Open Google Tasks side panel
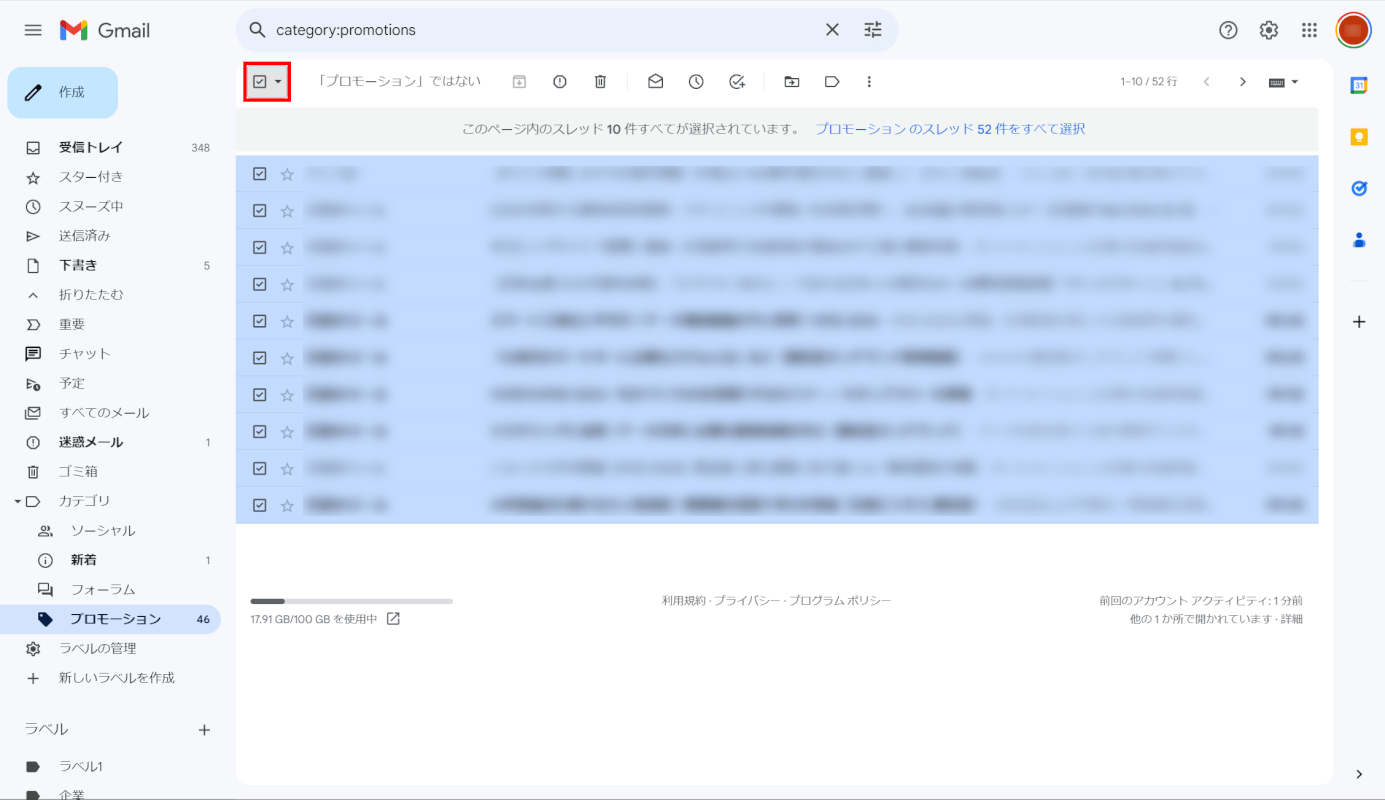 pos(1359,188)
